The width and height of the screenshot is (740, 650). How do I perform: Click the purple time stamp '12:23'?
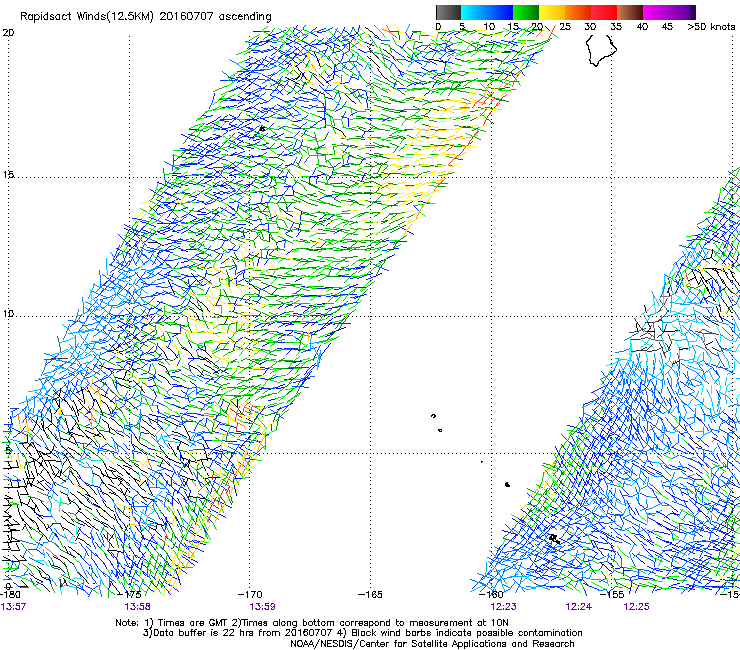point(503,607)
